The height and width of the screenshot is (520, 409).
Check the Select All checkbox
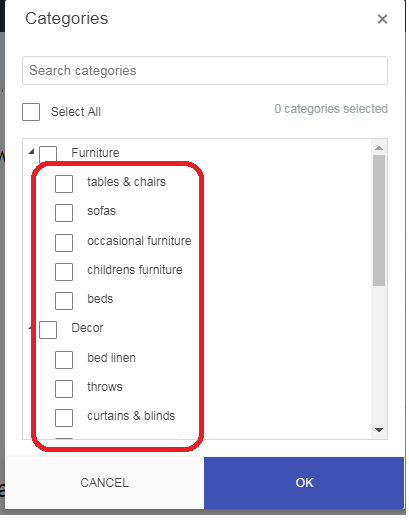coord(31,112)
